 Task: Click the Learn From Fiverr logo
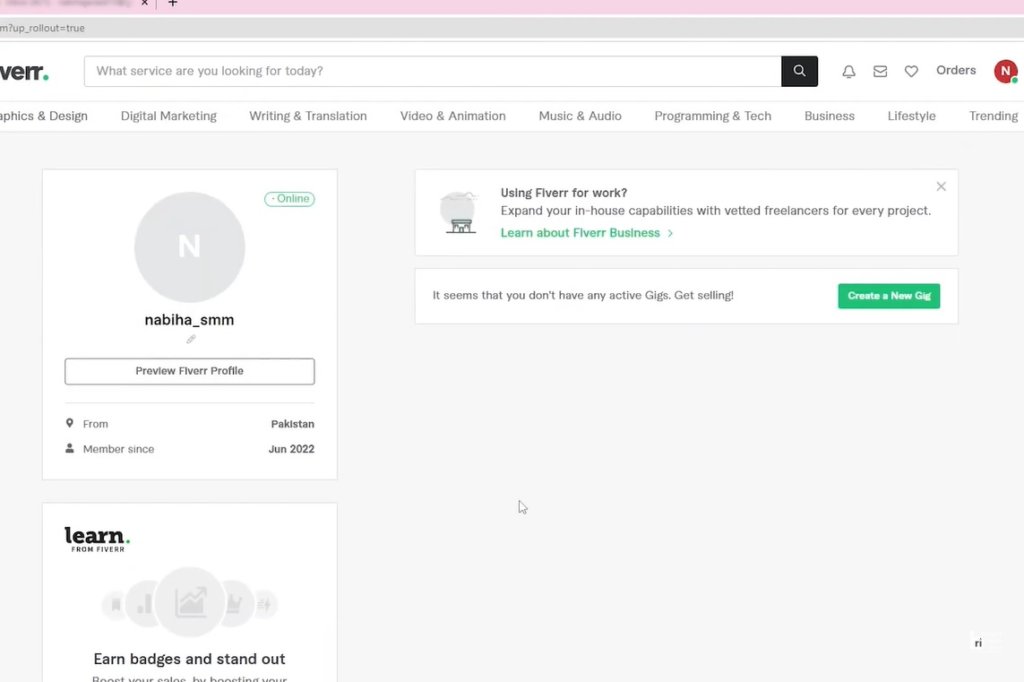tap(96, 538)
